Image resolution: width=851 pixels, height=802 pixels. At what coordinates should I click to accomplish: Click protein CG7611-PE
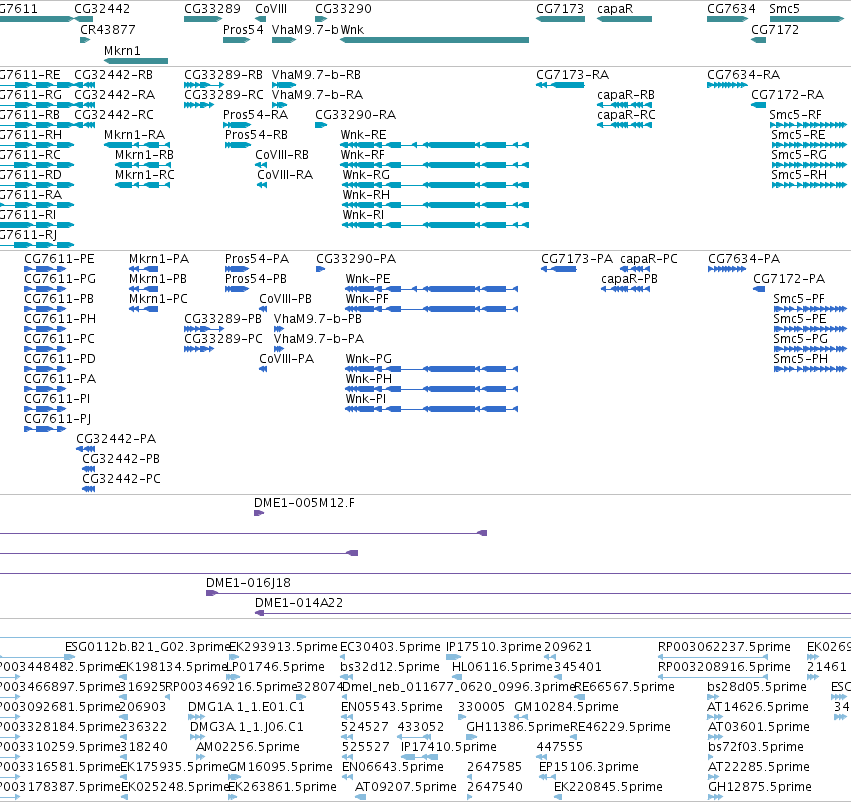(x=60, y=259)
